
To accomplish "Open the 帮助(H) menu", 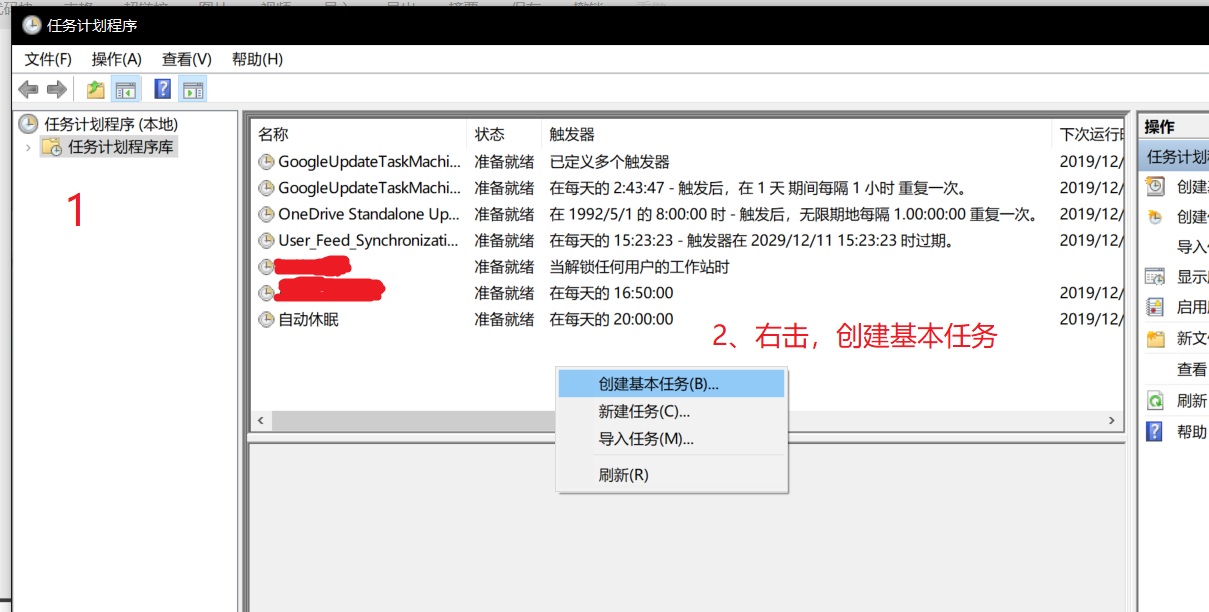I will [257, 59].
